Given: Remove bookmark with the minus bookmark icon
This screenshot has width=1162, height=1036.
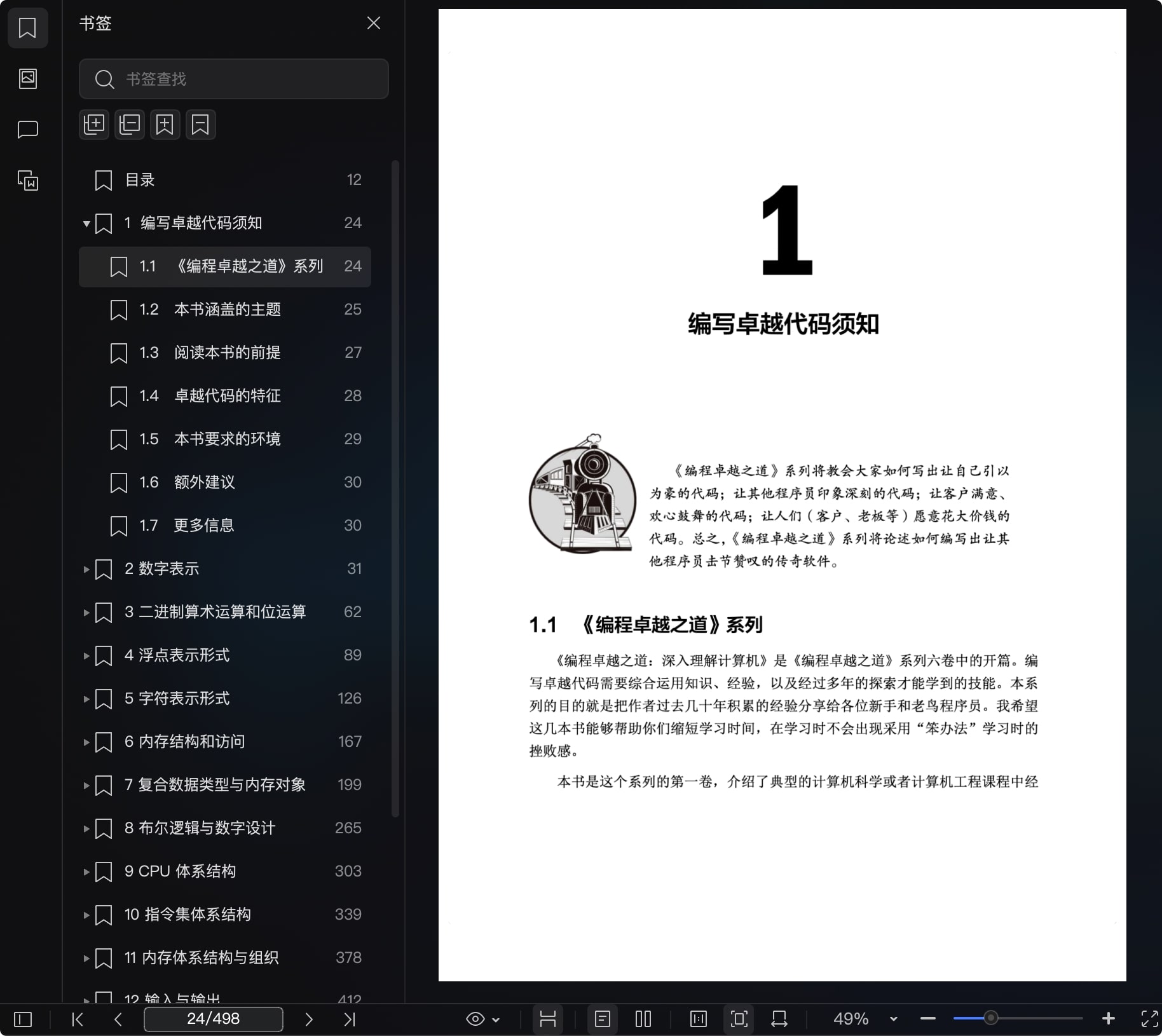Looking at the screenshot, I should 201,125.
